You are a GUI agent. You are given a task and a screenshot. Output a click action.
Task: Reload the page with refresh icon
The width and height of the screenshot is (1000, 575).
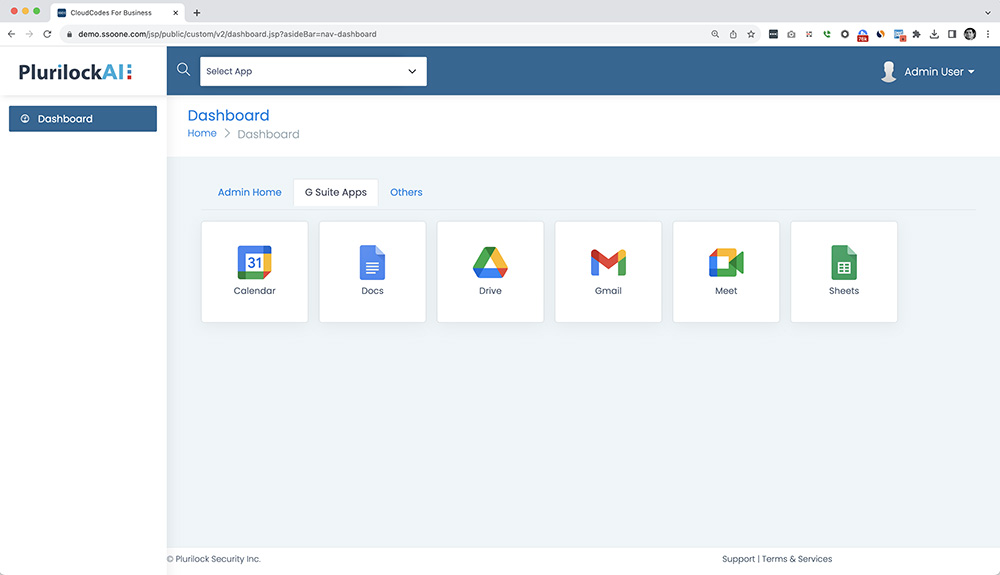(x=47, y=34)
